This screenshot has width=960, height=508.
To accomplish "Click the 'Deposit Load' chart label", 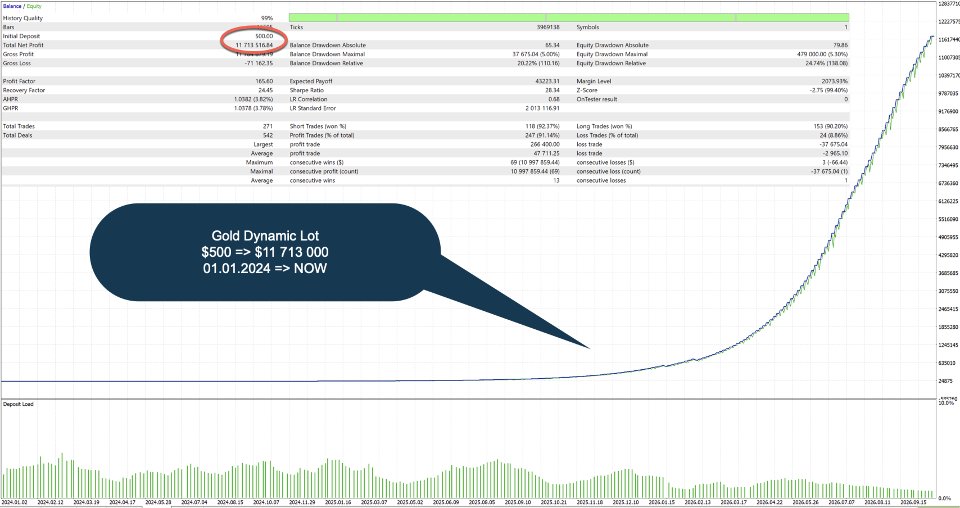I will 18,405.
